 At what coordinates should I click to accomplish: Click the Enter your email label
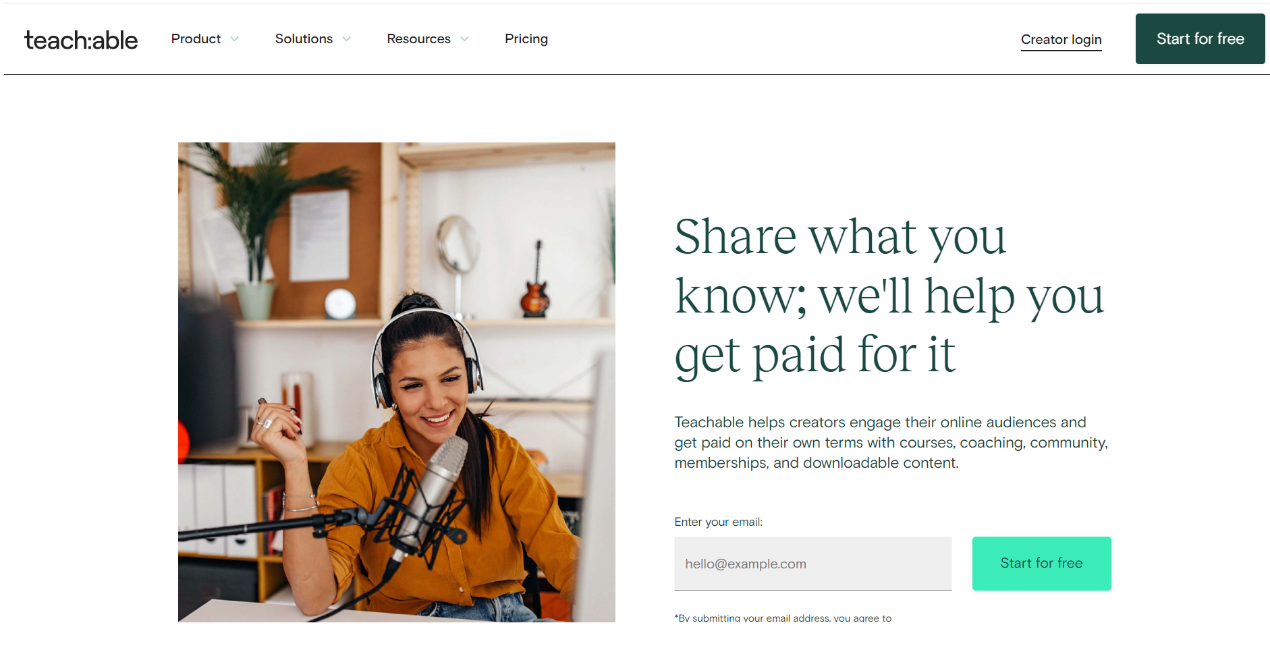(x=719, y=522)
